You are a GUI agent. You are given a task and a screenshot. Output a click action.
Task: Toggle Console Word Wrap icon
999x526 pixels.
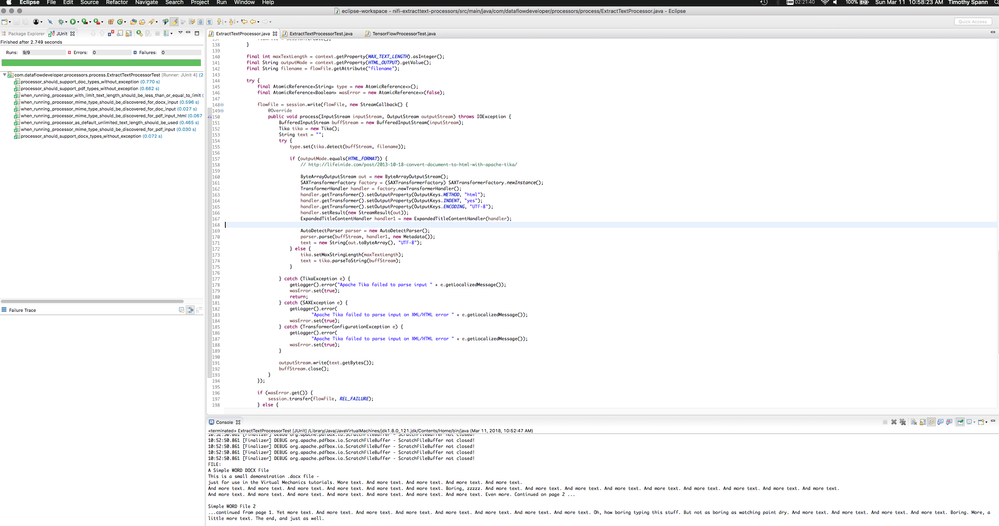[931, 422]
